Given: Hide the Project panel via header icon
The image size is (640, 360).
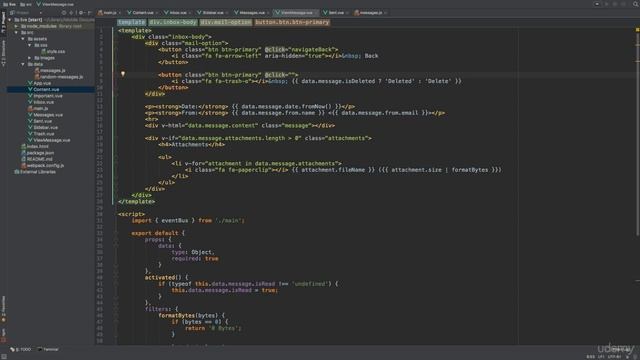Looking at the screenshot, I should coord(89,13).
